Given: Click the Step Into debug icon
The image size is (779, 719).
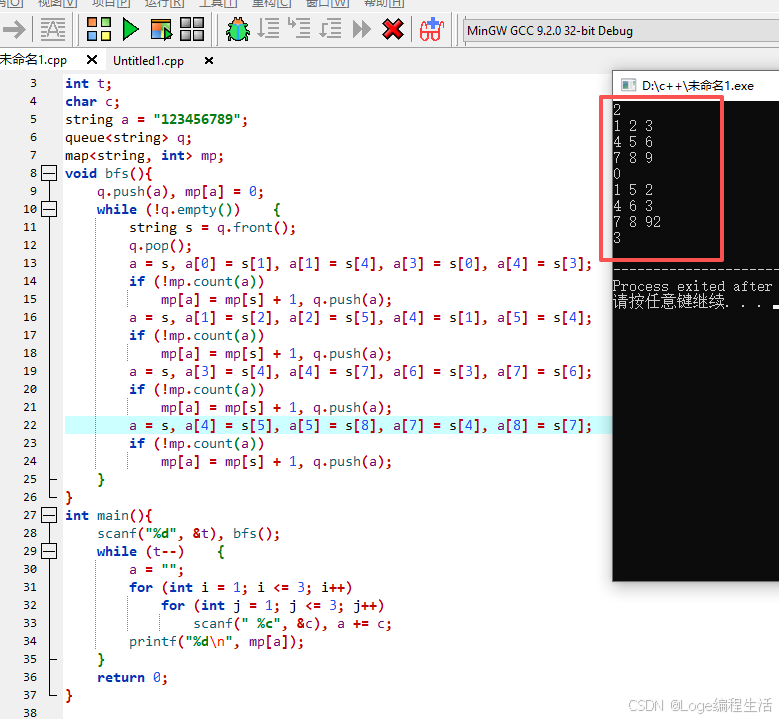Looking at the screenshot, I should (x=299, y=29).
